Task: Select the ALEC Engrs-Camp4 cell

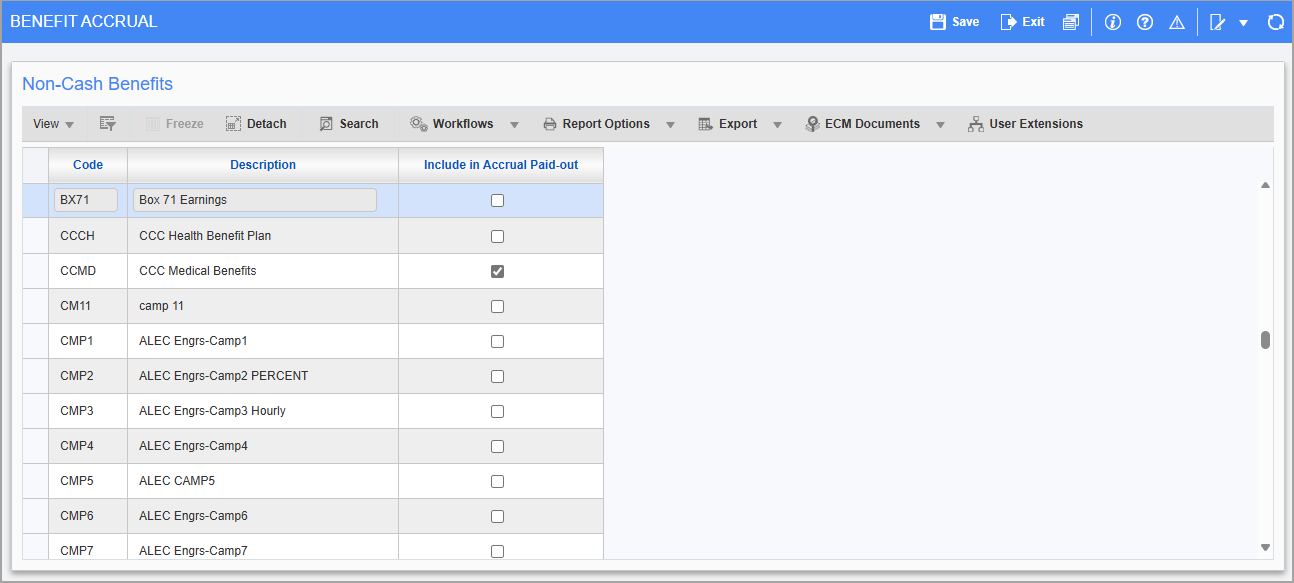Action: pyautogui.click(x=263, y=446)
